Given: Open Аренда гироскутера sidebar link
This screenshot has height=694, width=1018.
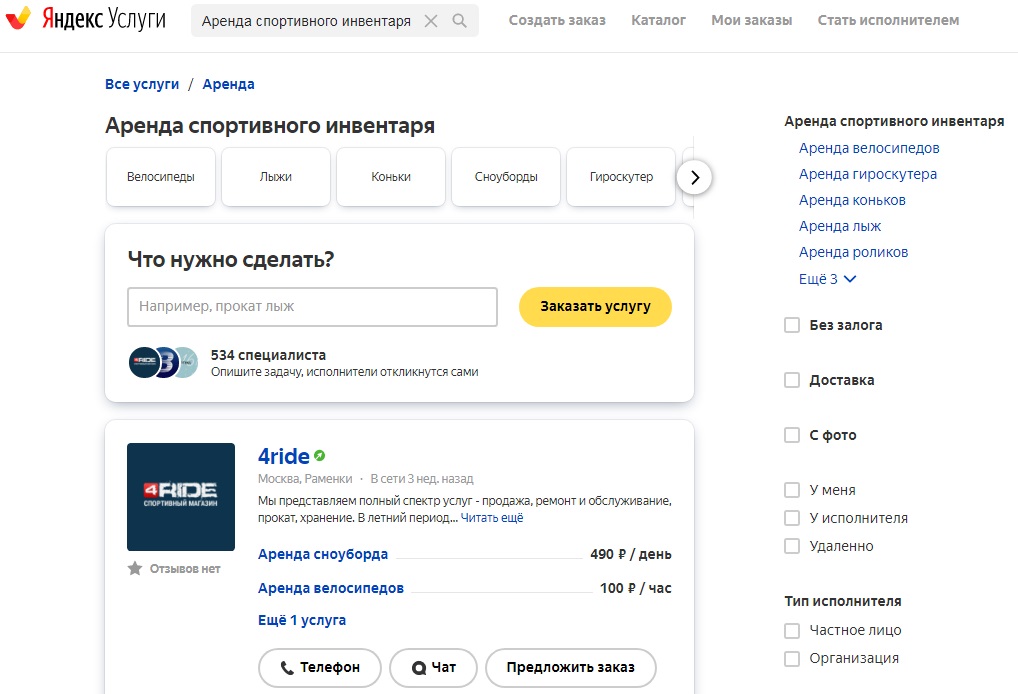Looking at the screenshot, I should click(x=867, y=174).
